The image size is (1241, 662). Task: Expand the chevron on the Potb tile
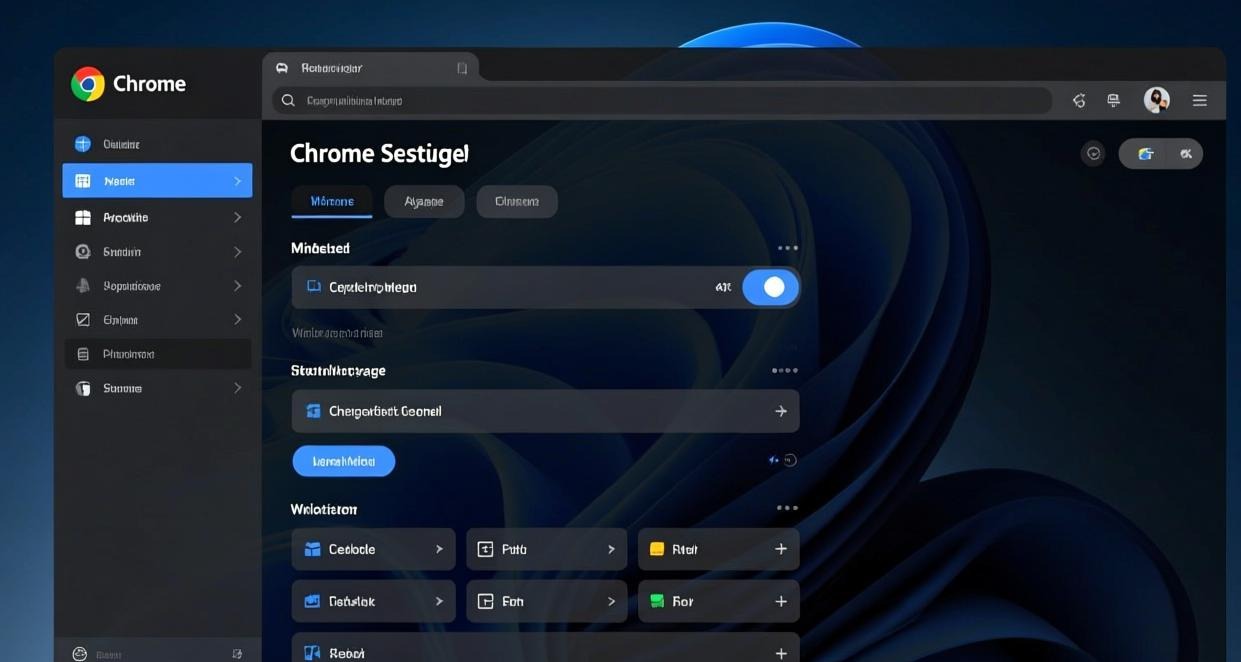pos(611,549)
